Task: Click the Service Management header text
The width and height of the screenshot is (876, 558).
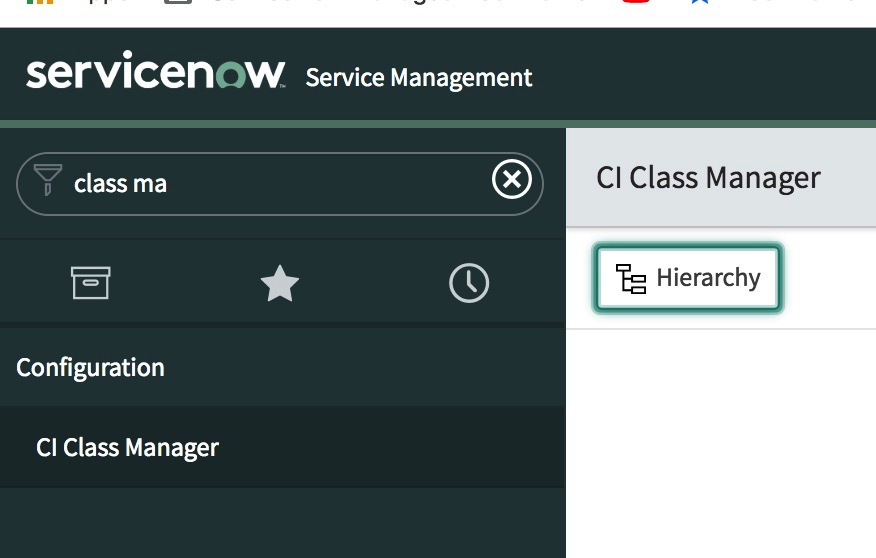Action: click(x=419, y=78)
